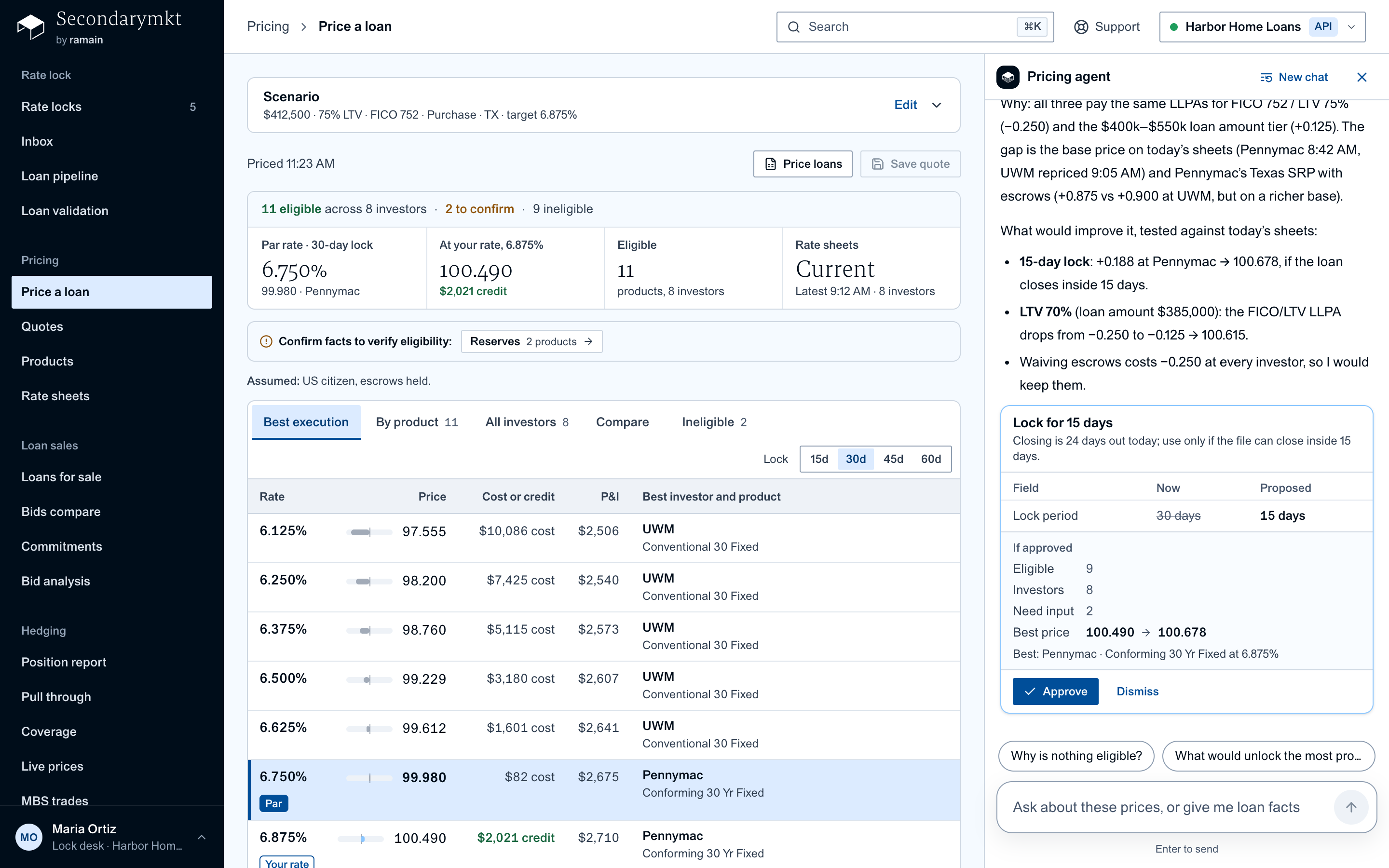Open Rate sheets in the sidebar
The height and width of the screenshot is (868, 1389).
pyautogui.click(x=112, y=396)
